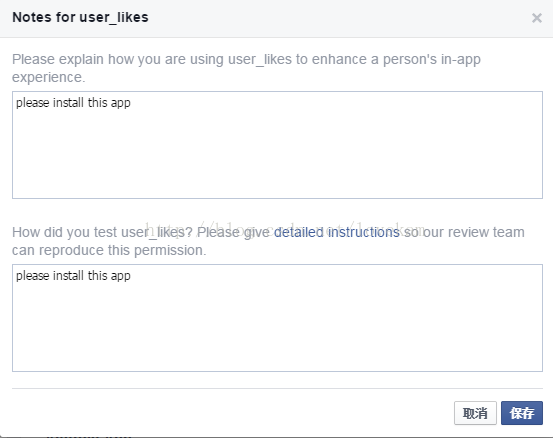The image size is (553, 438).
Task: Click the 'Please explain how you are using' prompt
Action: pyautogui.click(x=246, y=68)
